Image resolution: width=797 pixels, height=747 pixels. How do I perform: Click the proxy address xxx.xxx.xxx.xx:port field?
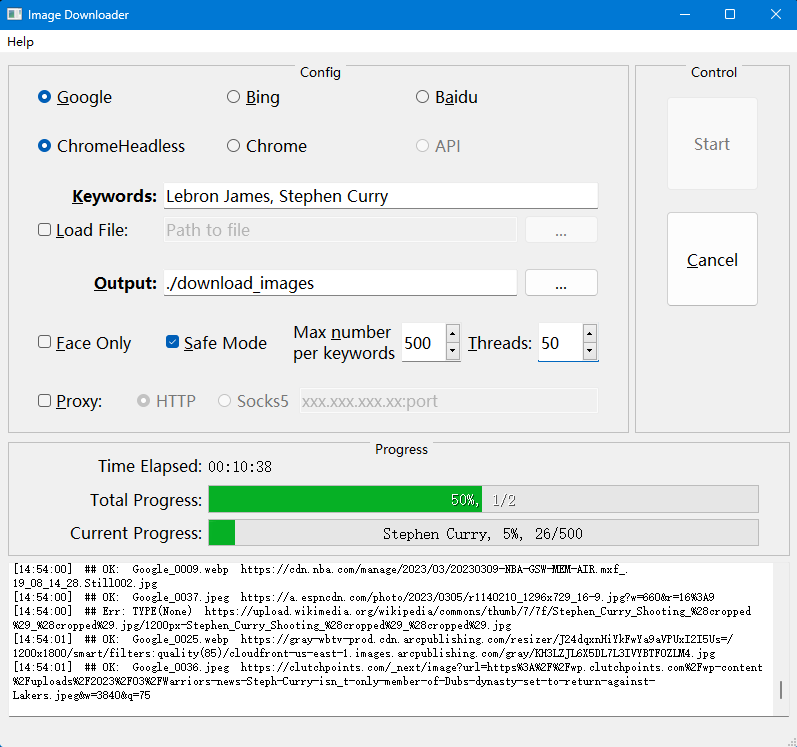click(x=449, y=401)
